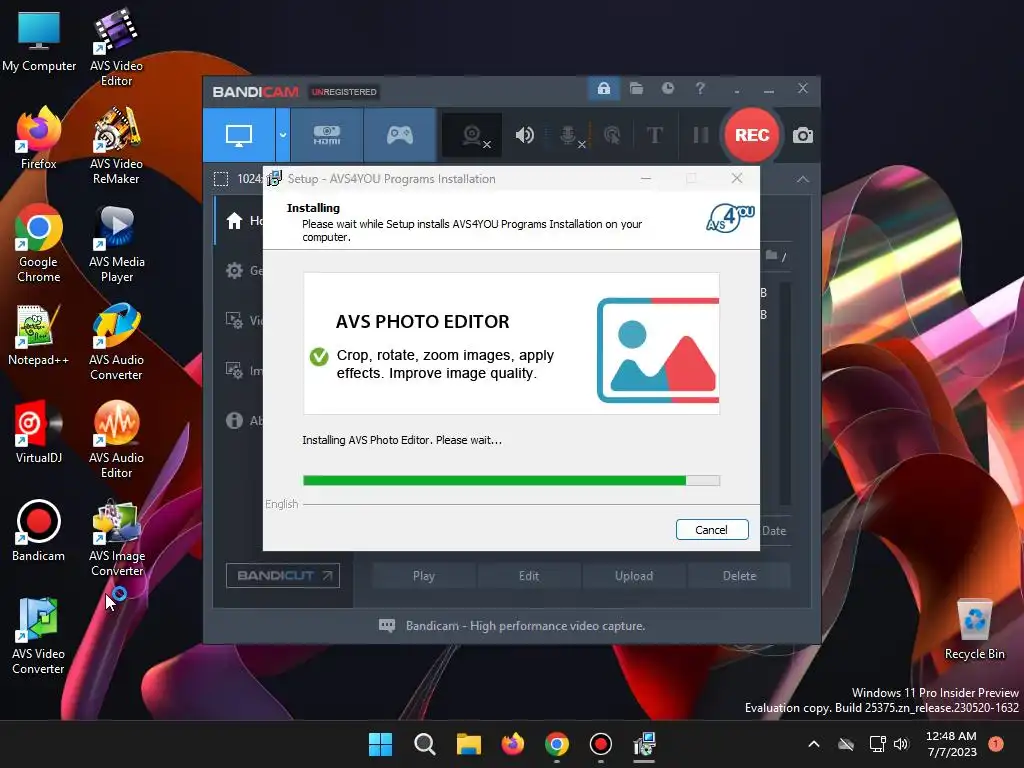Select Bandicam HDMI device recording mode
The width and height of the screenshot is (1024, 768).
[x=327, y=135]
